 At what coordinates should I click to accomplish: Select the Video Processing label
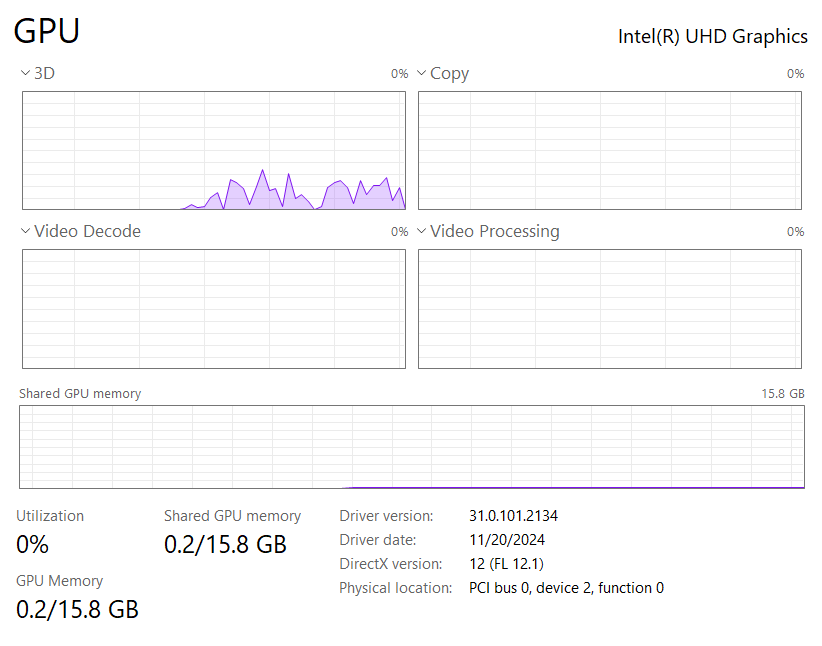pos(495,232)
